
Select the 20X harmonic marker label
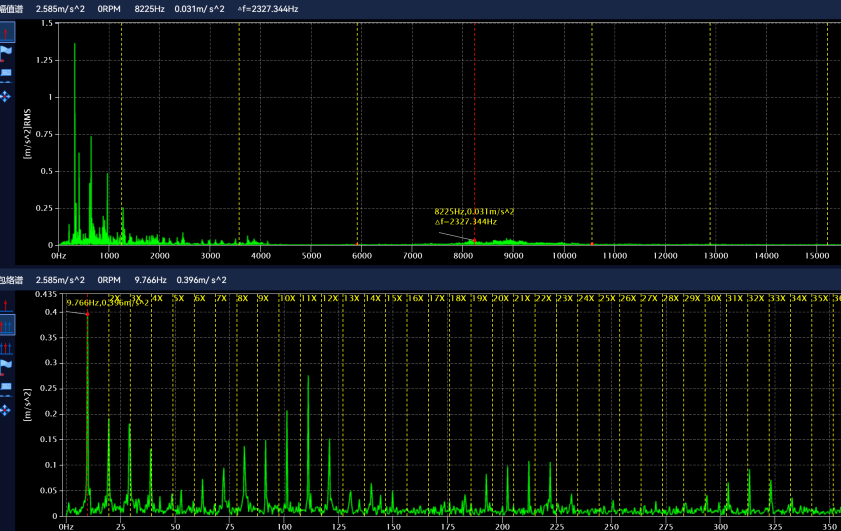click(500, 299)
